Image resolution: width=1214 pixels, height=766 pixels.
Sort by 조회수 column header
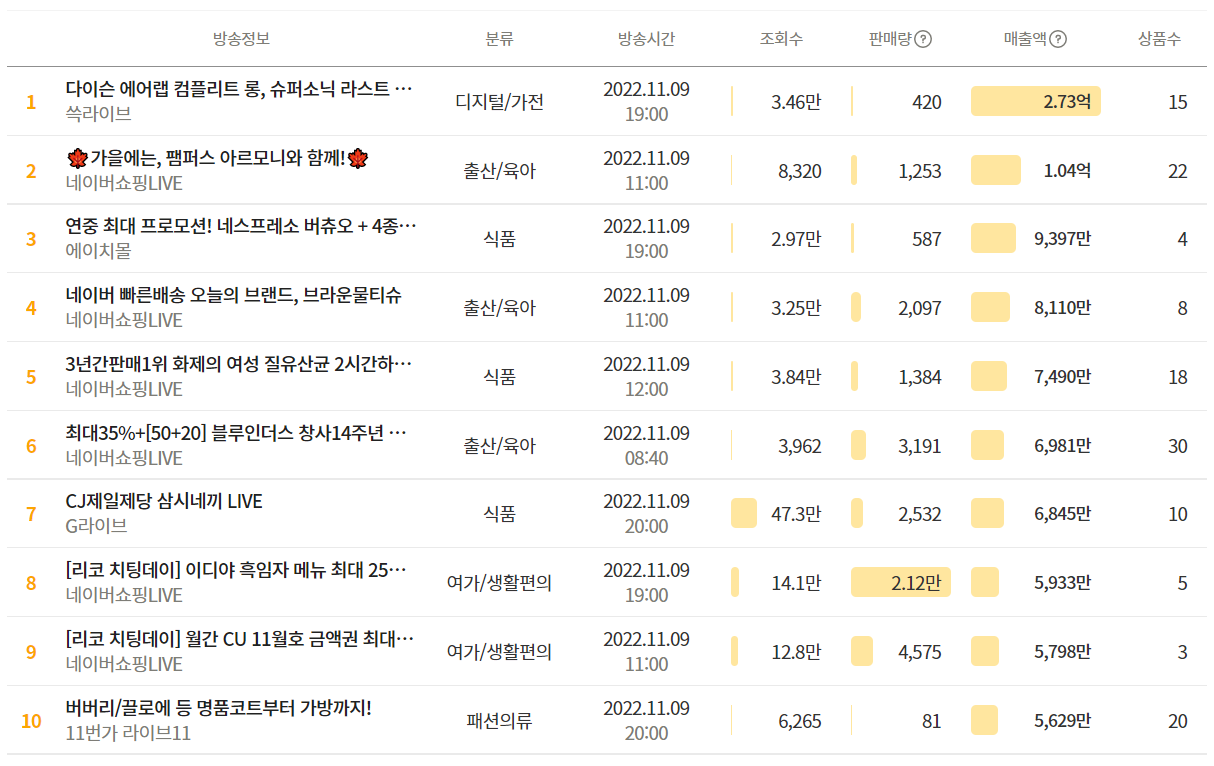coord(781,39)
